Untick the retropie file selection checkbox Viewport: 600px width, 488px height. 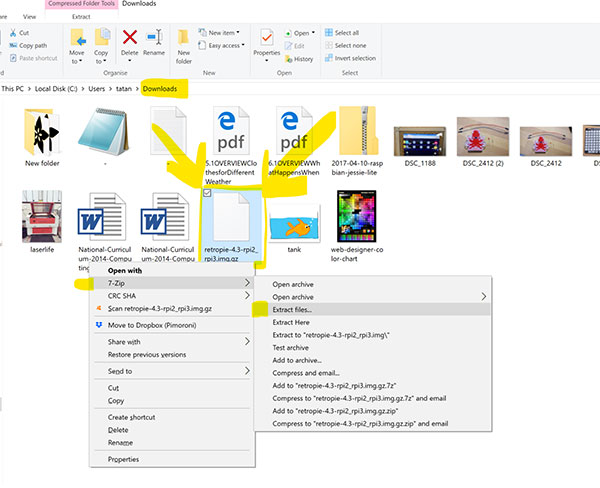click(207, 193)
